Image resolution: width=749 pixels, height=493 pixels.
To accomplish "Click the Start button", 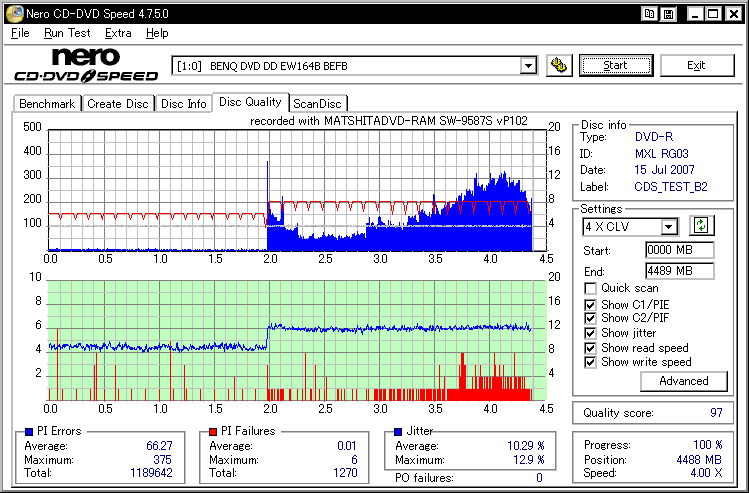I will coord(615,65).
